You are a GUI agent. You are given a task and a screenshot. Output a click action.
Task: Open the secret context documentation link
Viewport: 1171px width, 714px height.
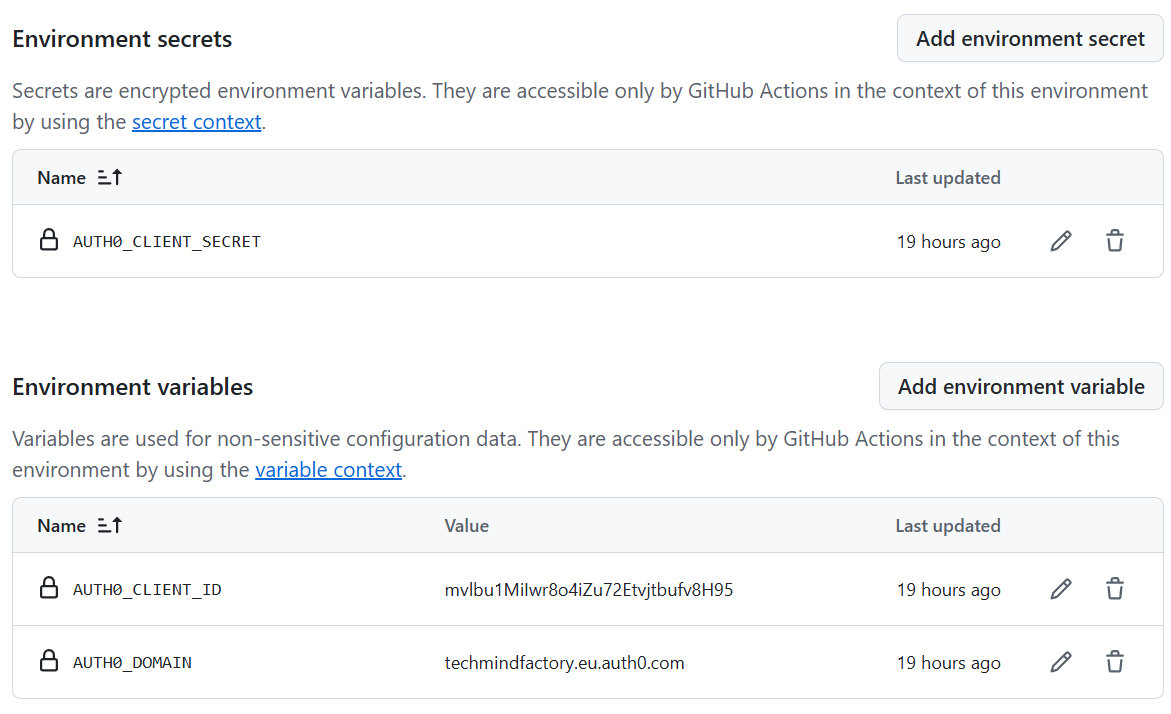pyautogui.click(x=196, y=121)
